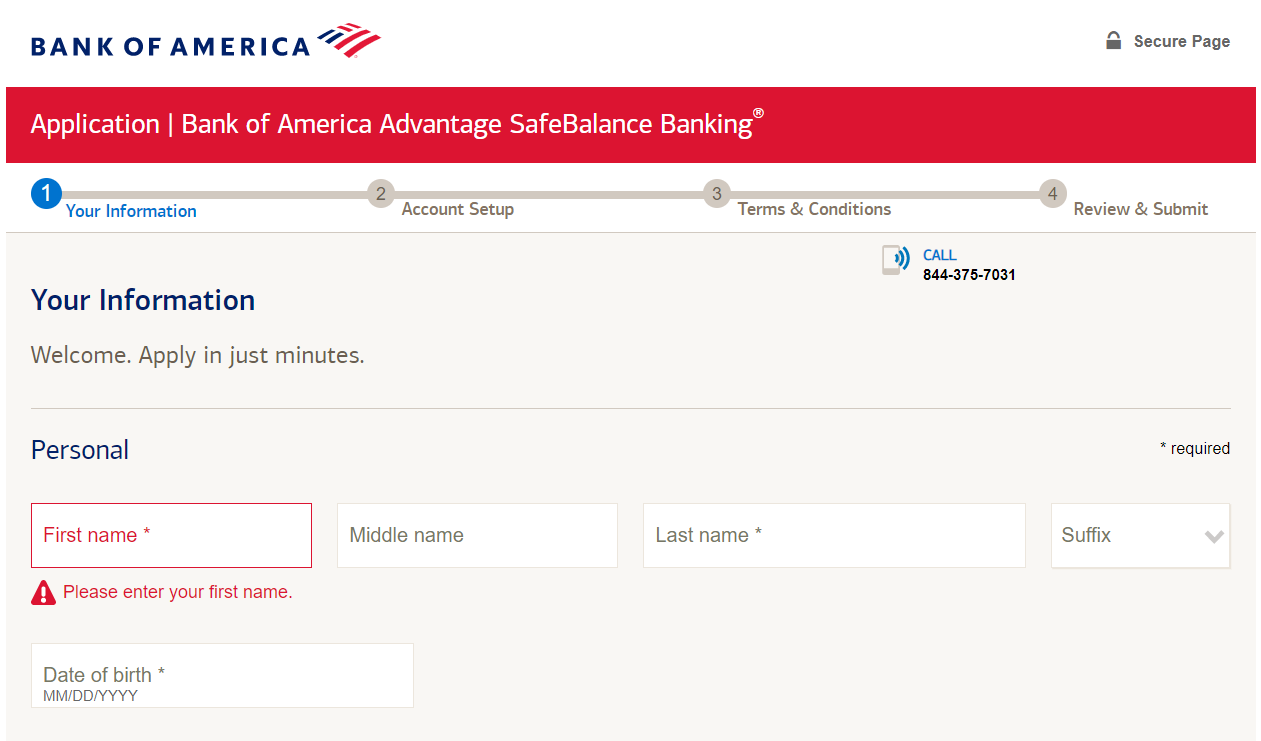Focus the First name field
Screen dimensions: 1261x741
point(171,535)
